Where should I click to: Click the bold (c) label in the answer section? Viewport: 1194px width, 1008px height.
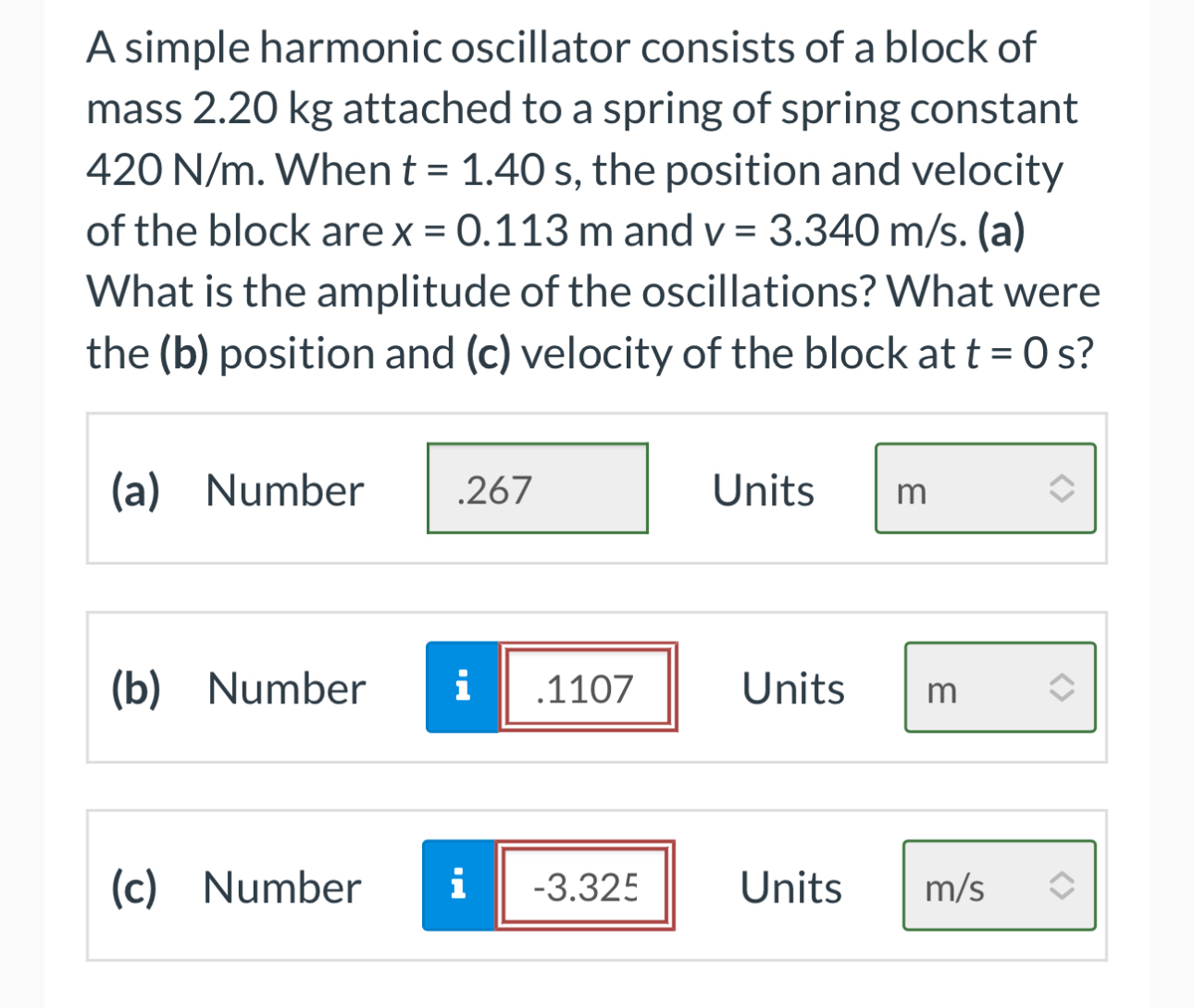132,887
